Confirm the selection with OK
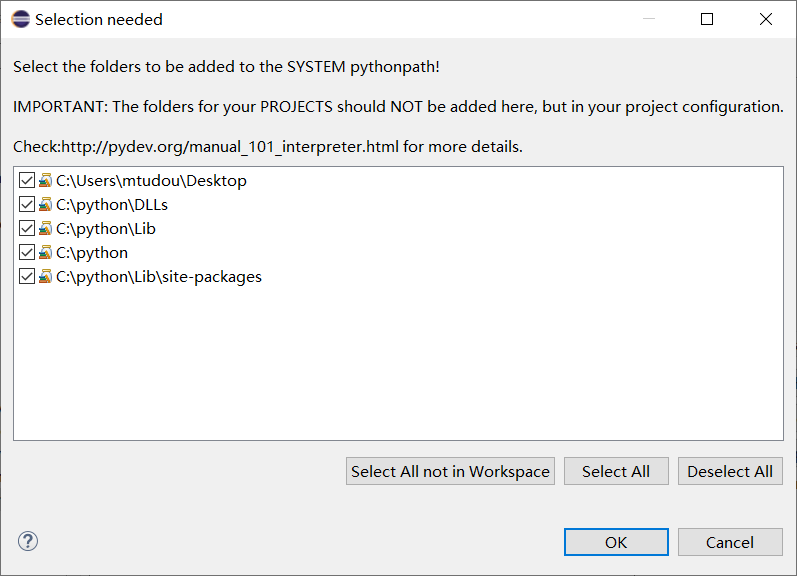 [x=616, y=542]
